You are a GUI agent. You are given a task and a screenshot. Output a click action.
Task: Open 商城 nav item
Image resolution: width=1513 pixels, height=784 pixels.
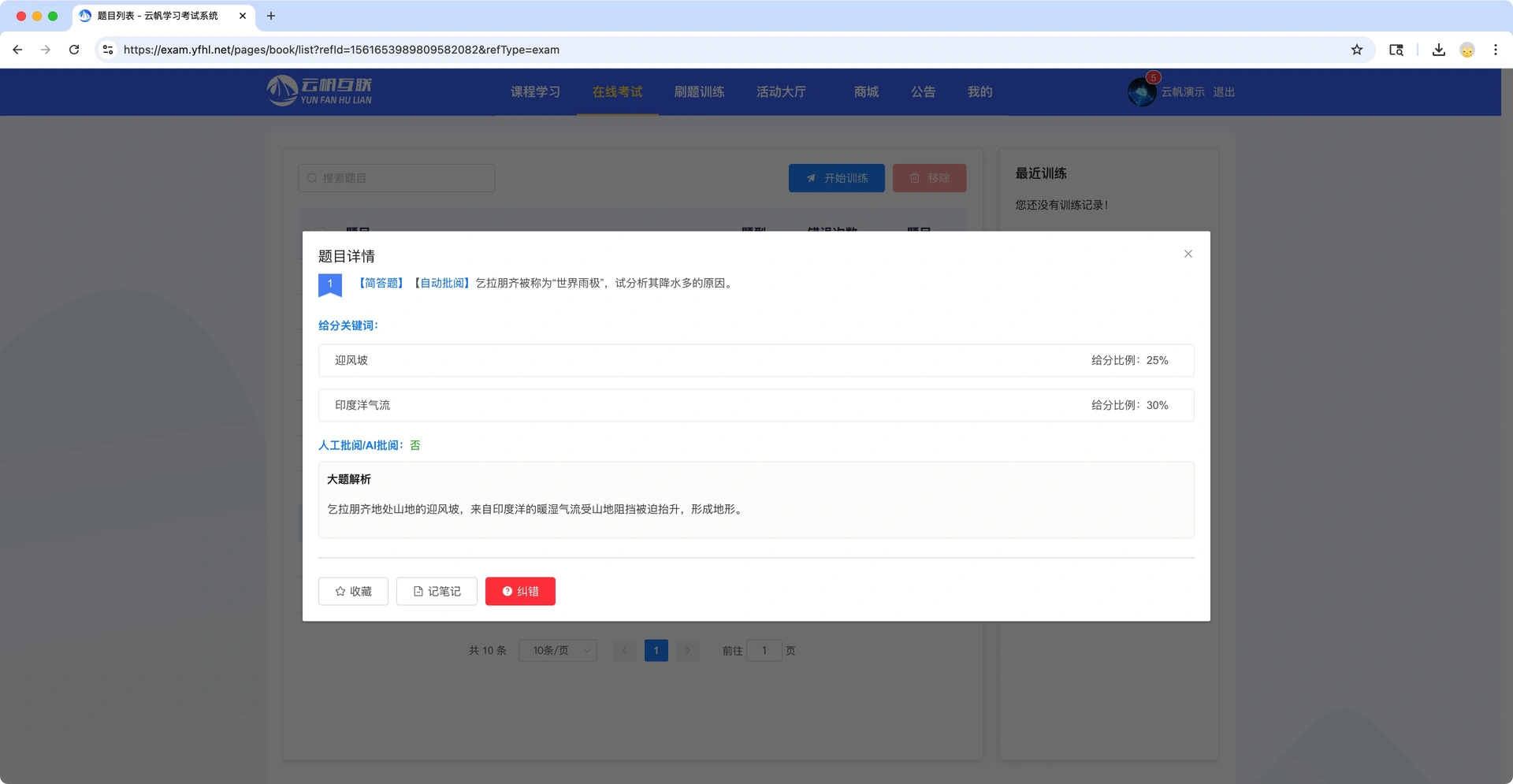coord(866,92)
